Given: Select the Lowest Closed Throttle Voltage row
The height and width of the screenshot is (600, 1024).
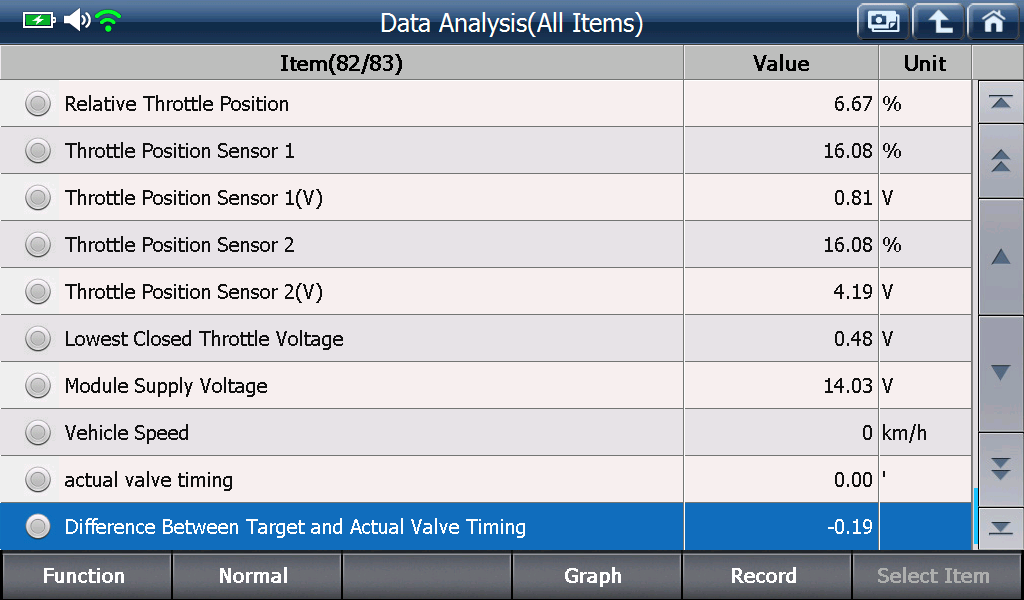Looking at the screenshot, I should tap(486, 339).
